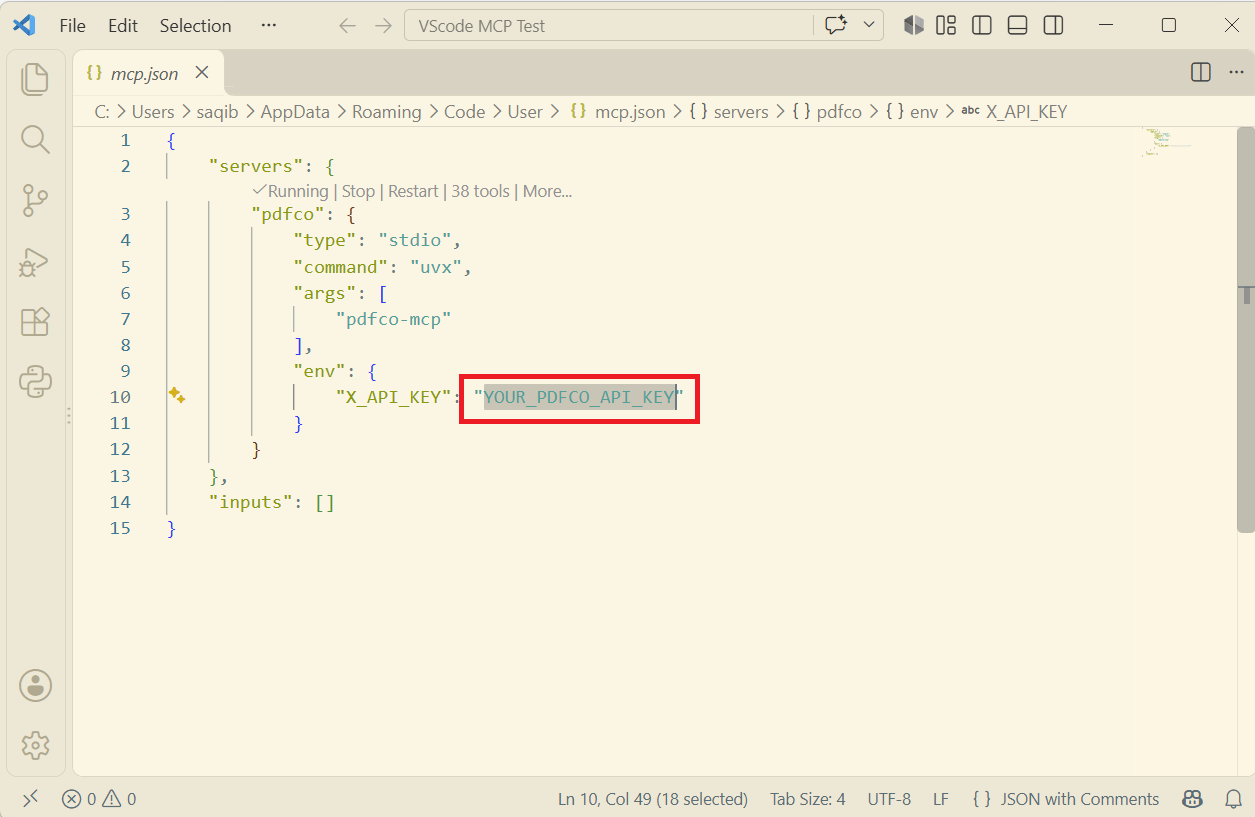The height and width of the screenshot is (817, 1255).
Task: Expand the chat dropdown arrow
Action: coord(868,26)
